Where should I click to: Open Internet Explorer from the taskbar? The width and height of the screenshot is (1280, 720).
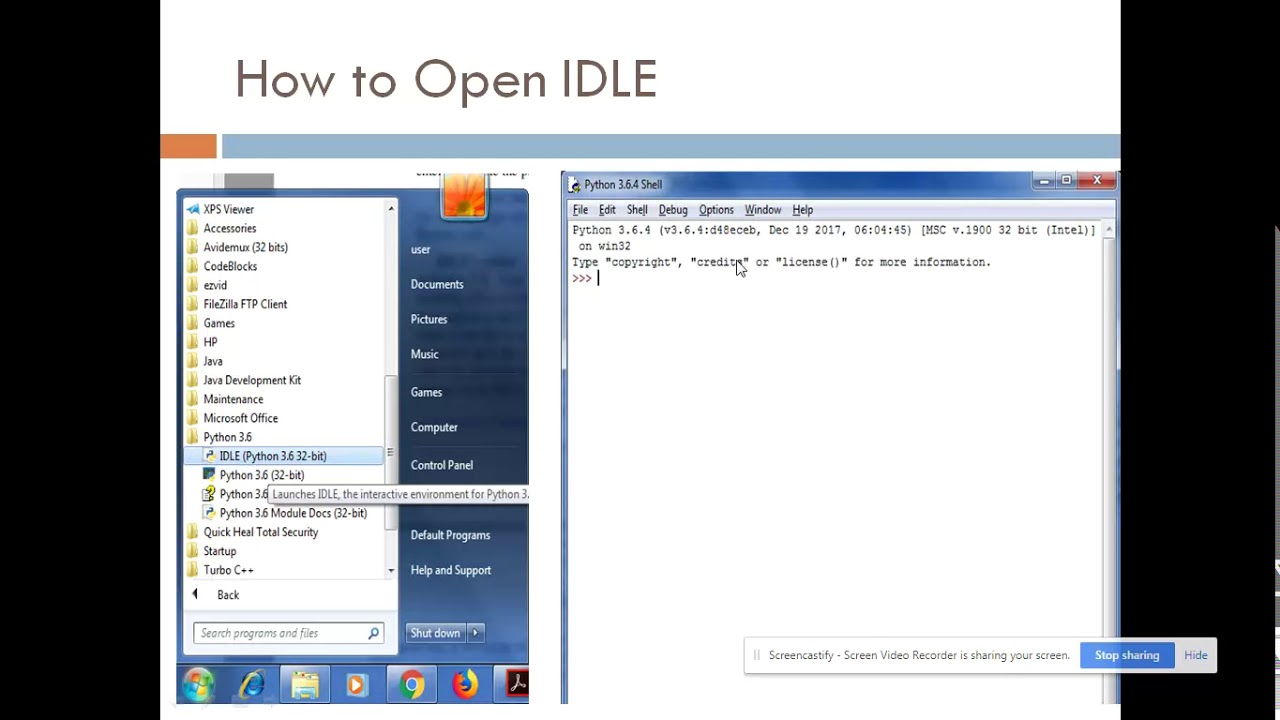[252, 685]
